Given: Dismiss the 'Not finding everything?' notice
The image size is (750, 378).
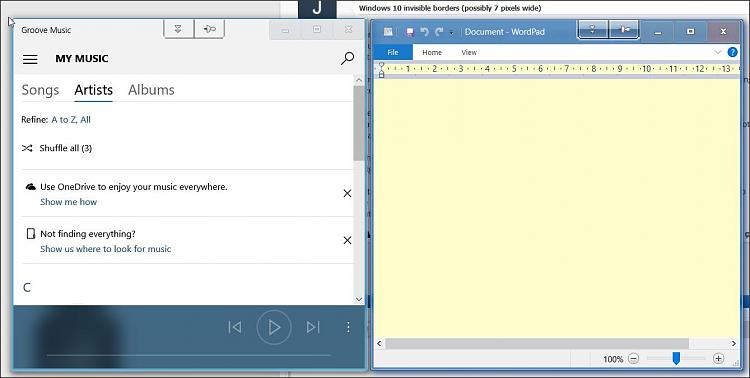Looking at the screenshot, I should (x=347, y=240).
